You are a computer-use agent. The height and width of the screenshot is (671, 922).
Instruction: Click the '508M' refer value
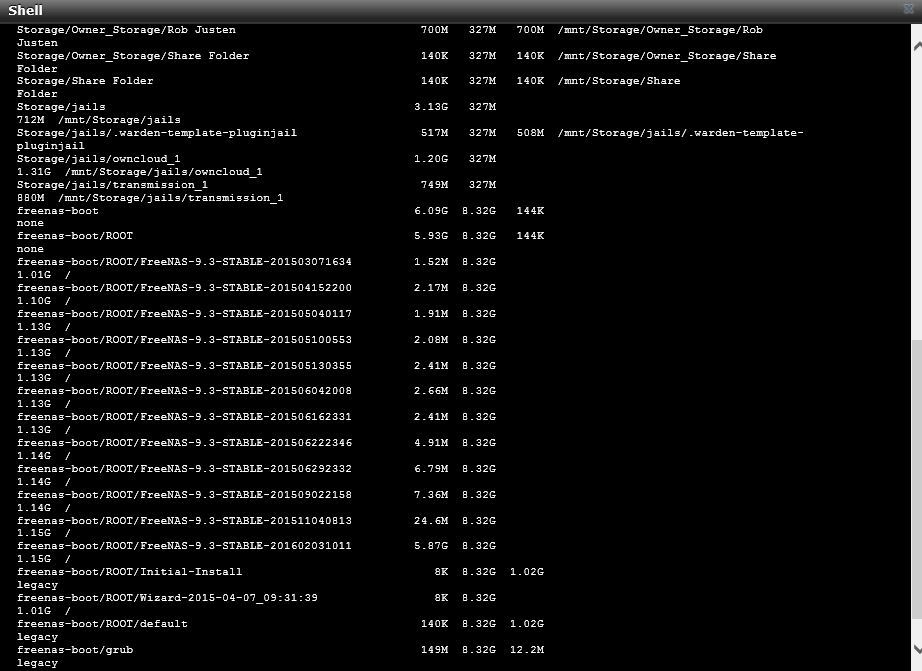click(x=530, y=133)
